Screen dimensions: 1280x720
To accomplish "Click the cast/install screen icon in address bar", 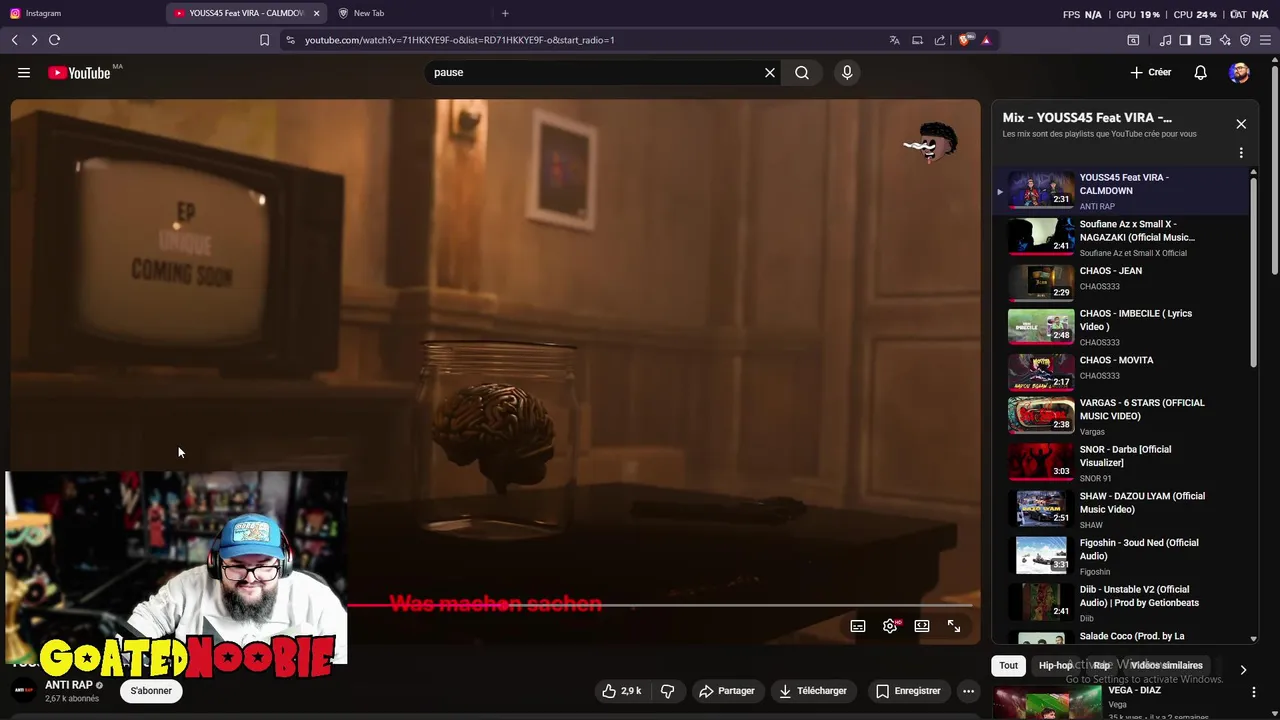I will pos(917,40).
